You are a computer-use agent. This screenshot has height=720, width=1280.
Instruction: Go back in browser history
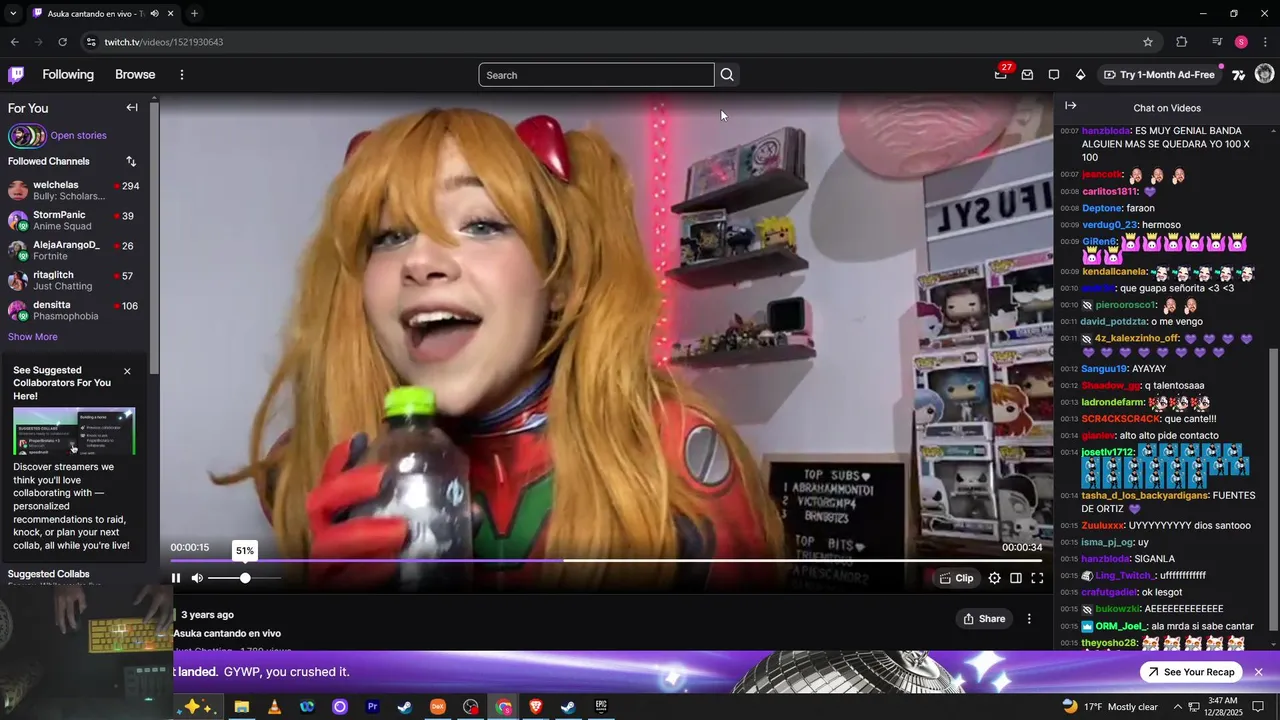click(x=14, y=42)
